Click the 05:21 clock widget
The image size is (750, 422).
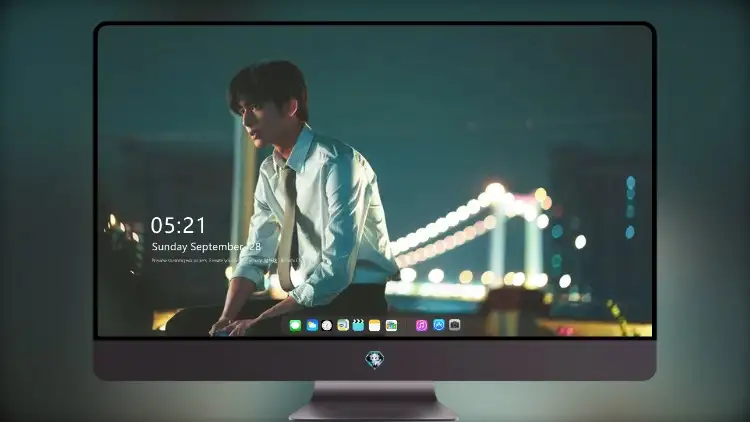pyautogui.click(x=178, y=225)
